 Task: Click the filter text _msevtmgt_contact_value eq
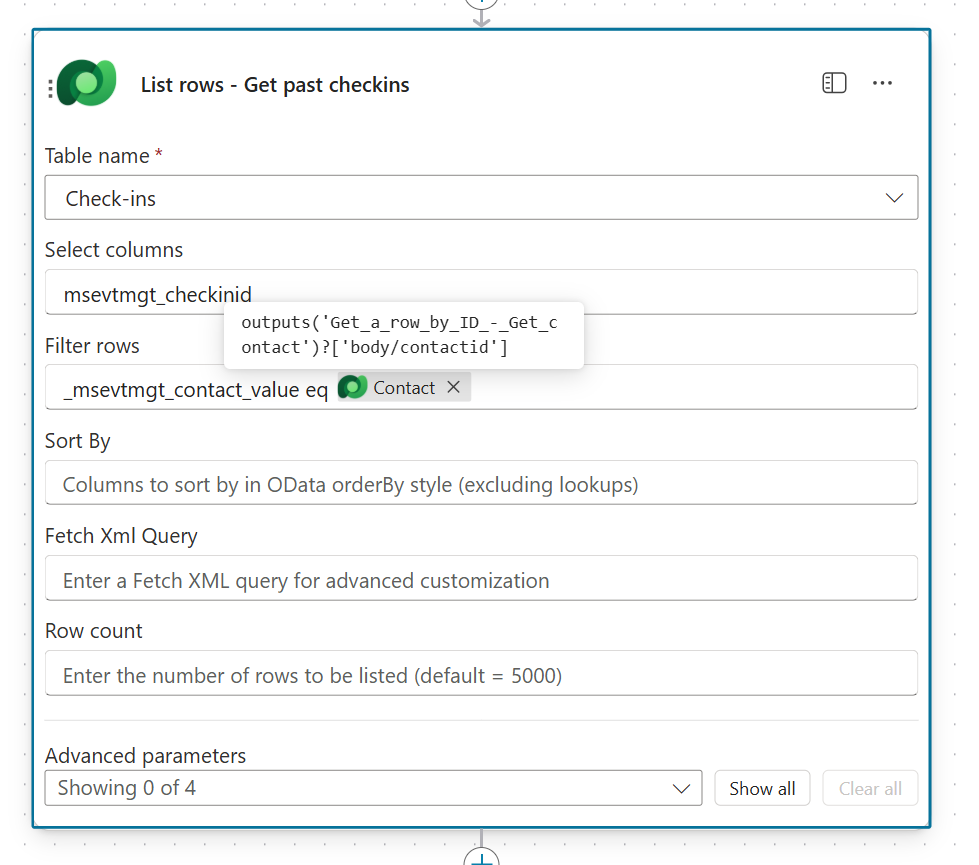[x=195, y=389]
